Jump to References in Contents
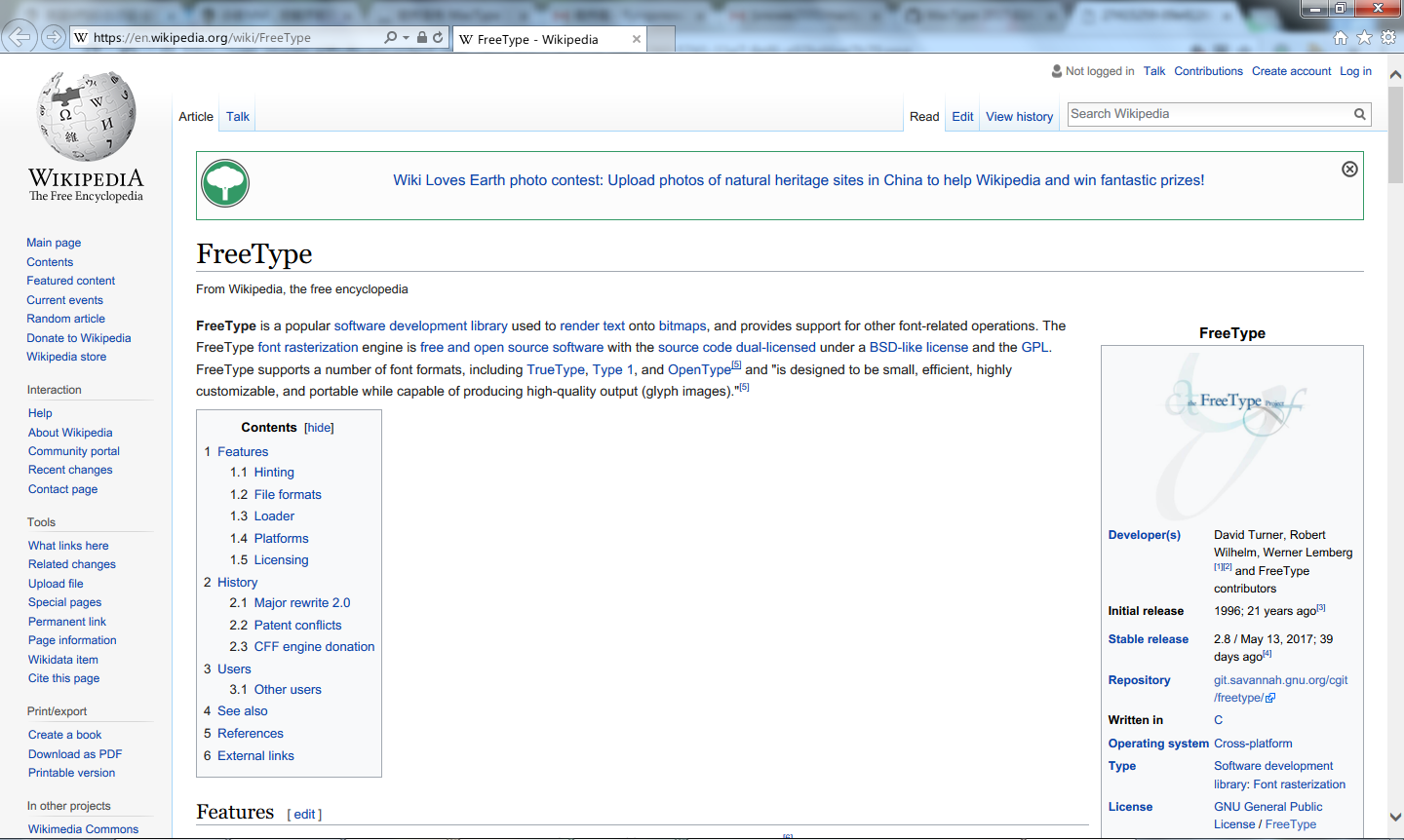1404x840 pixels. 251,734
